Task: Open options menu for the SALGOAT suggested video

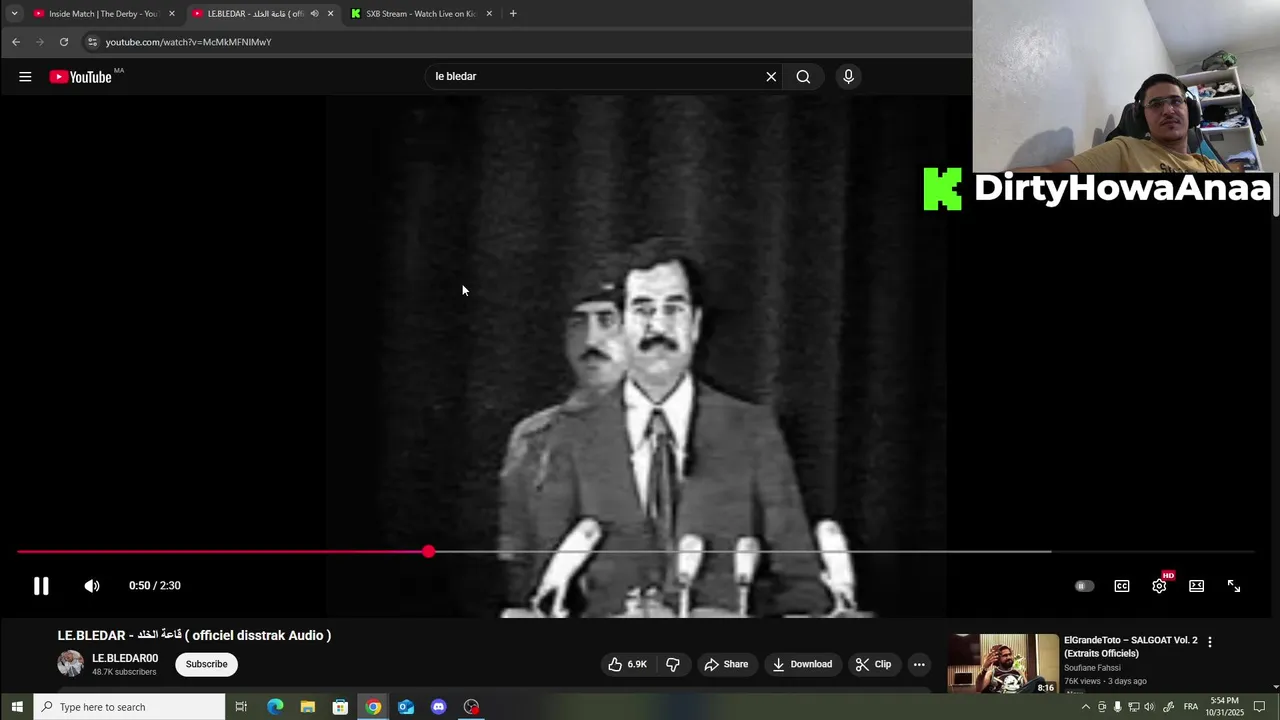Action: 1210,642
